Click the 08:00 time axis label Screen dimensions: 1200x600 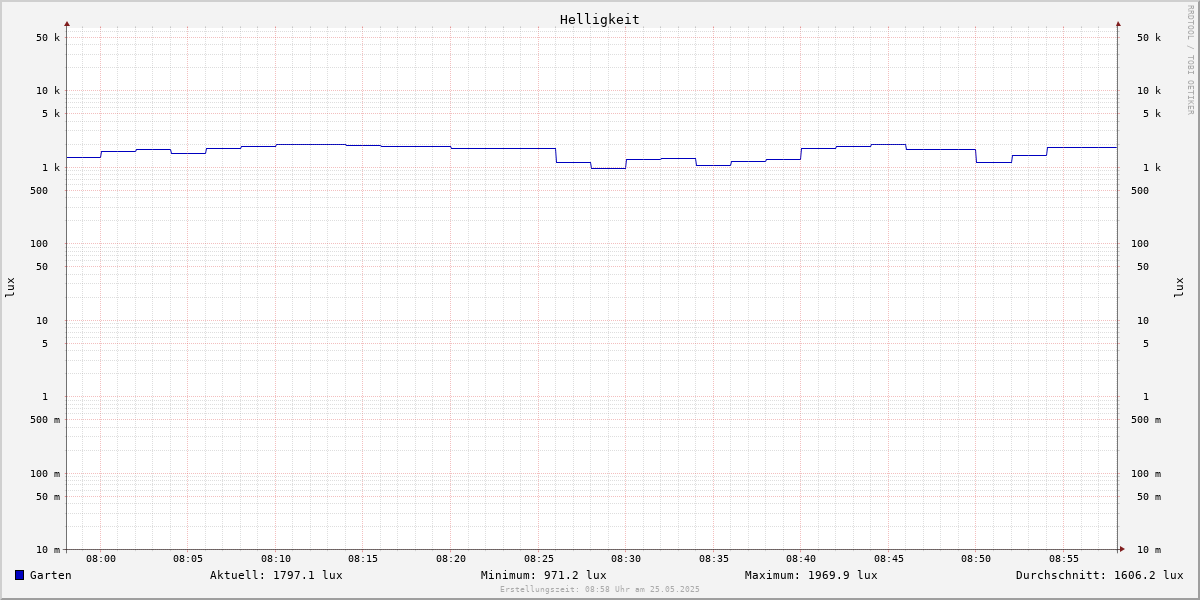click(x=101, y=559)
